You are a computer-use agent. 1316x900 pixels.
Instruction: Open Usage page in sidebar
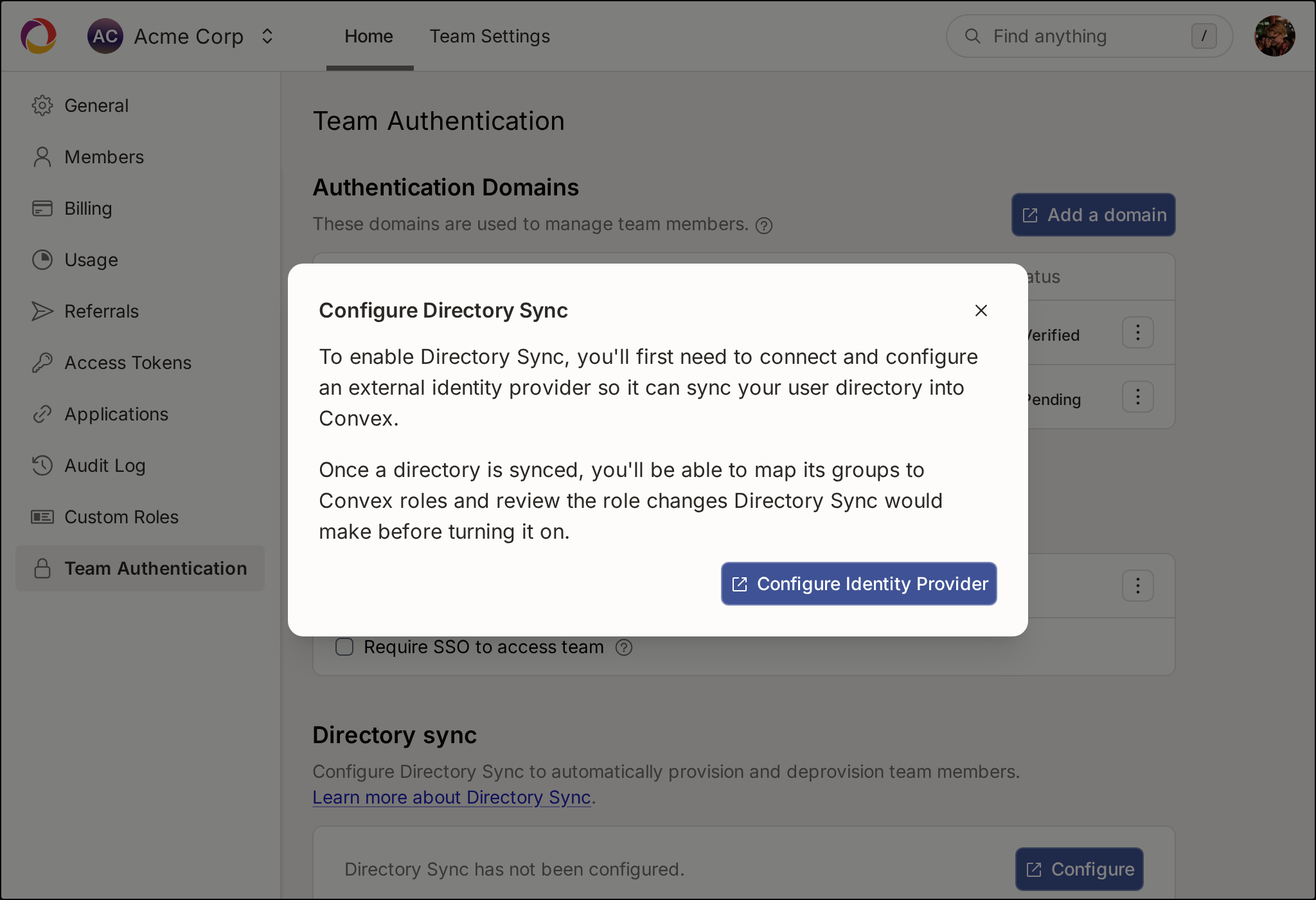[x=140, y=260]
